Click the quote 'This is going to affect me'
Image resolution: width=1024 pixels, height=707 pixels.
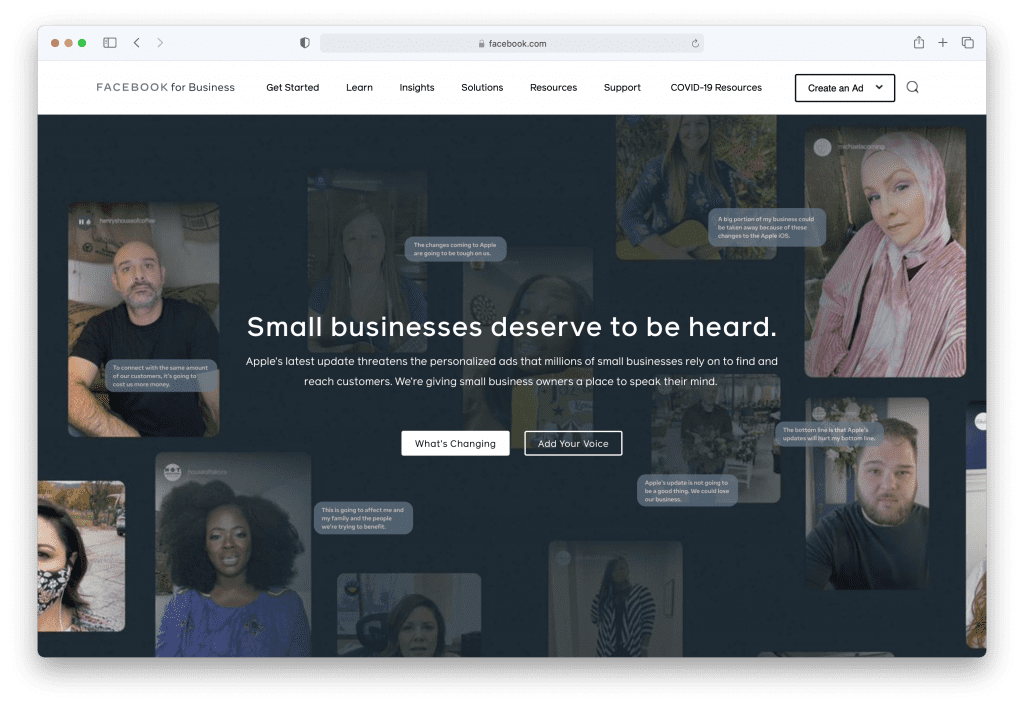click(x=363, y=518)
